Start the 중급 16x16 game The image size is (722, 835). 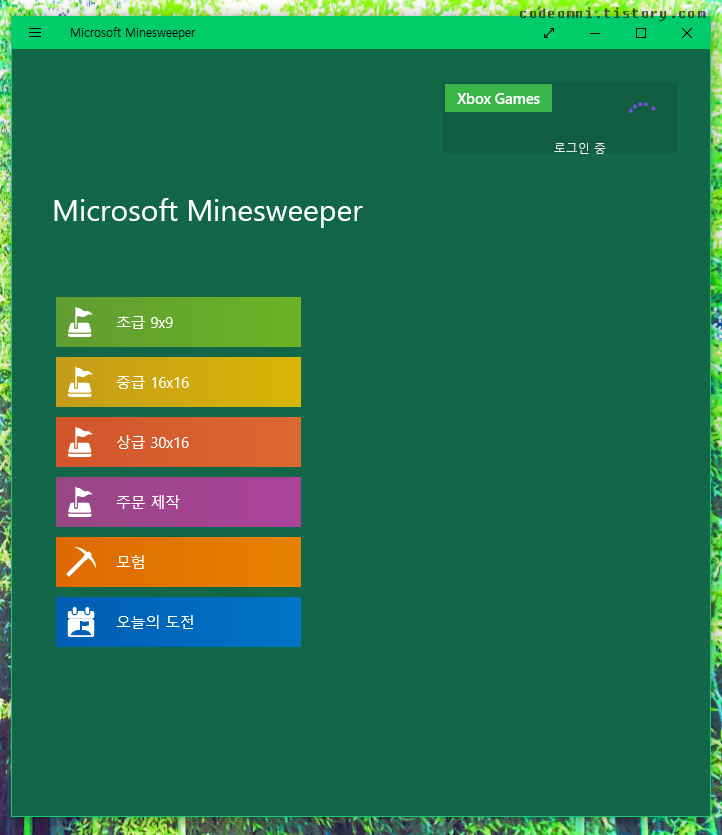coord(178,382)
